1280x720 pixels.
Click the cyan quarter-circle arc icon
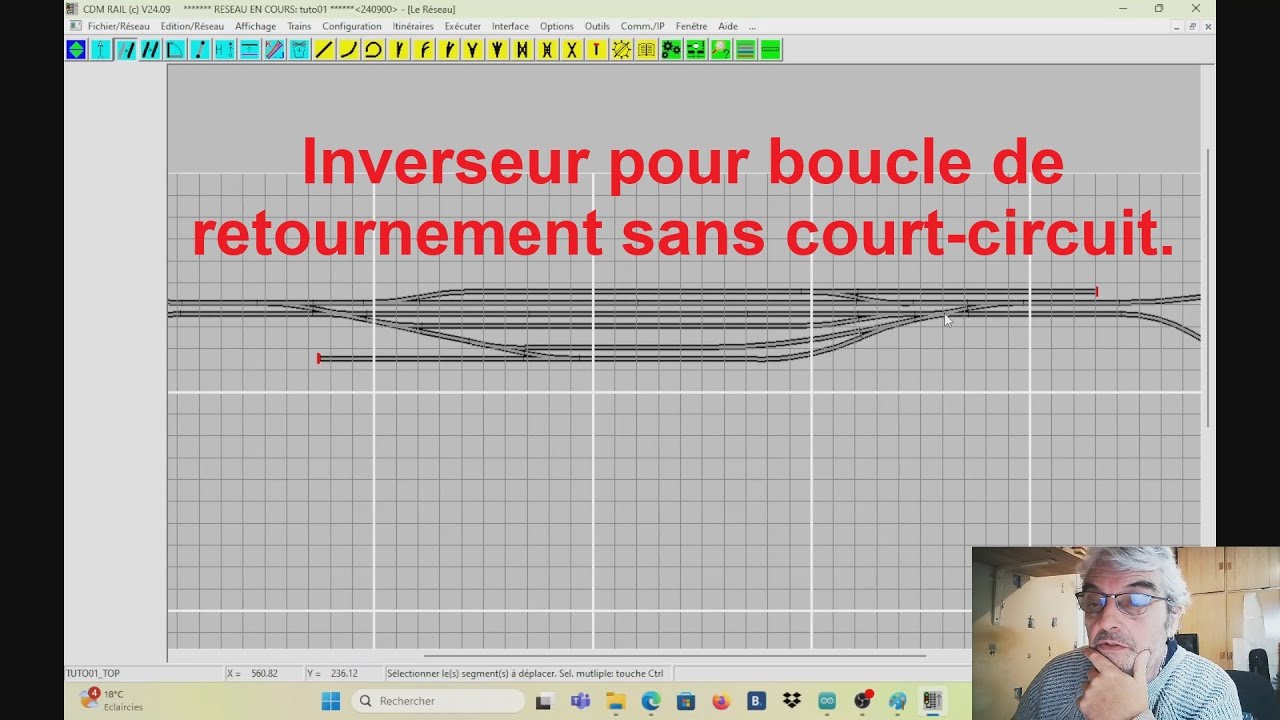tap(175, 50)
